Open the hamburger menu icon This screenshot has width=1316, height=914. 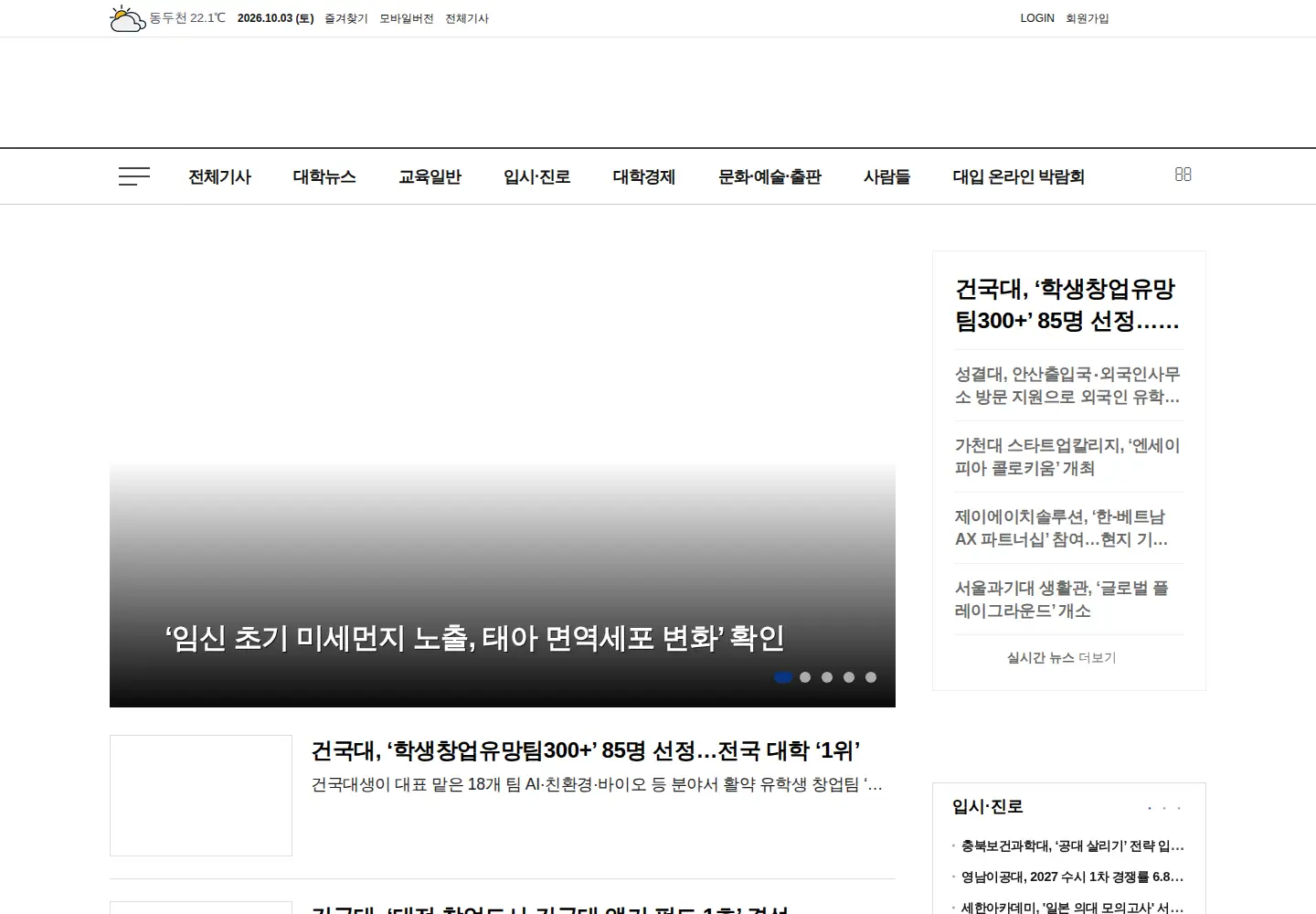(134, 176)
